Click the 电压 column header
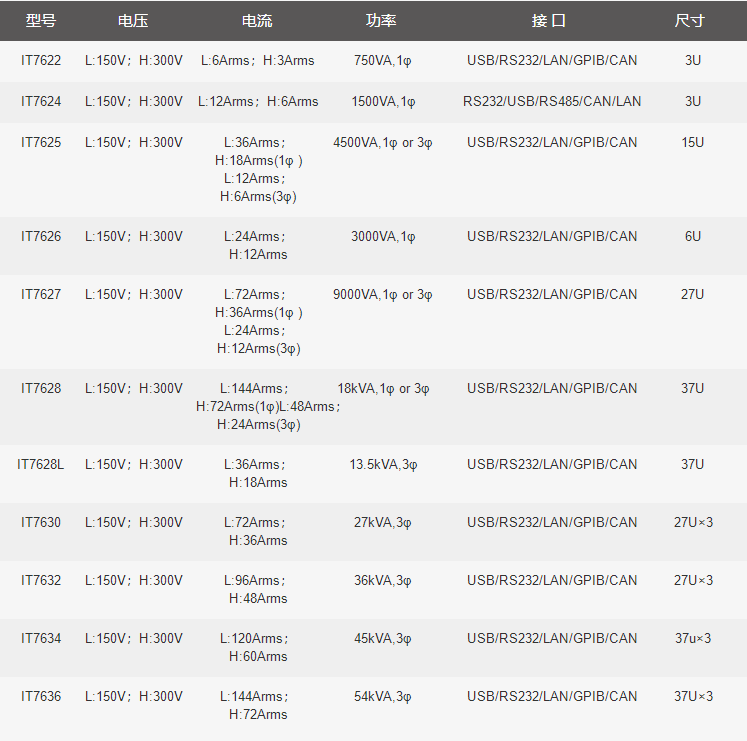Image resolution: width=747 pixels, height=741 pixels. pos(133,20)
